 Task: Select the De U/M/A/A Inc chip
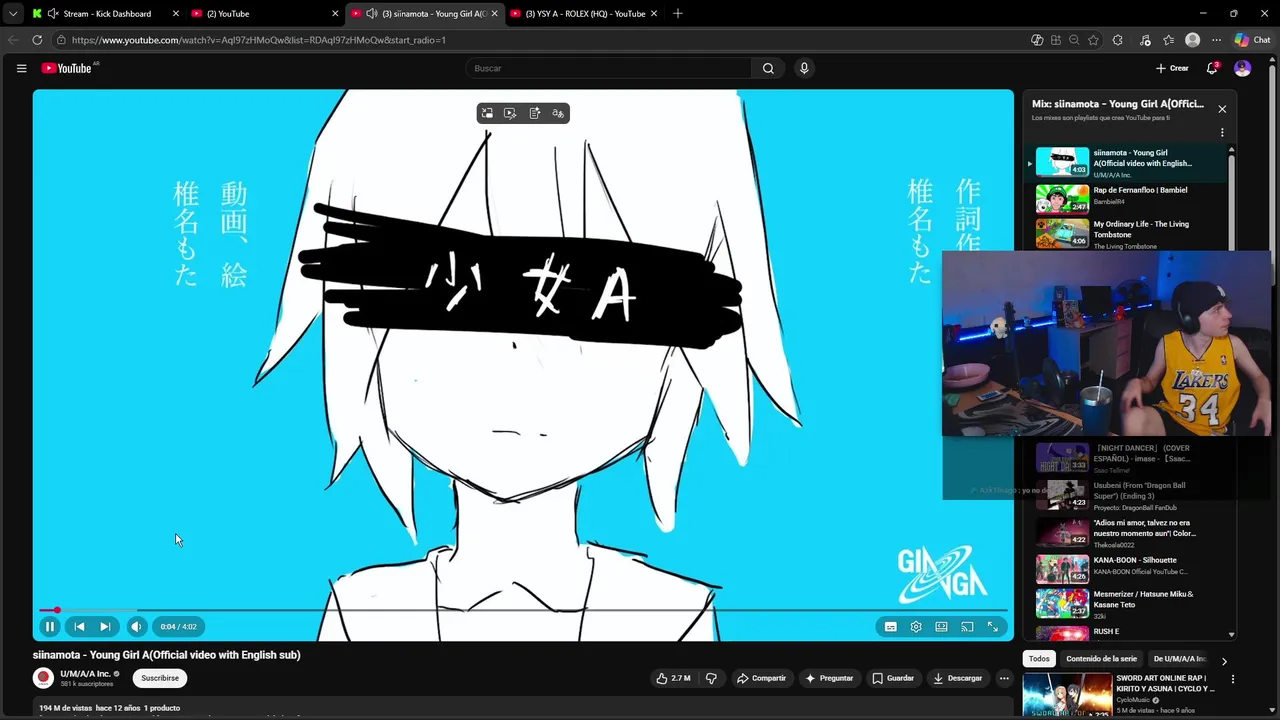1179,659
